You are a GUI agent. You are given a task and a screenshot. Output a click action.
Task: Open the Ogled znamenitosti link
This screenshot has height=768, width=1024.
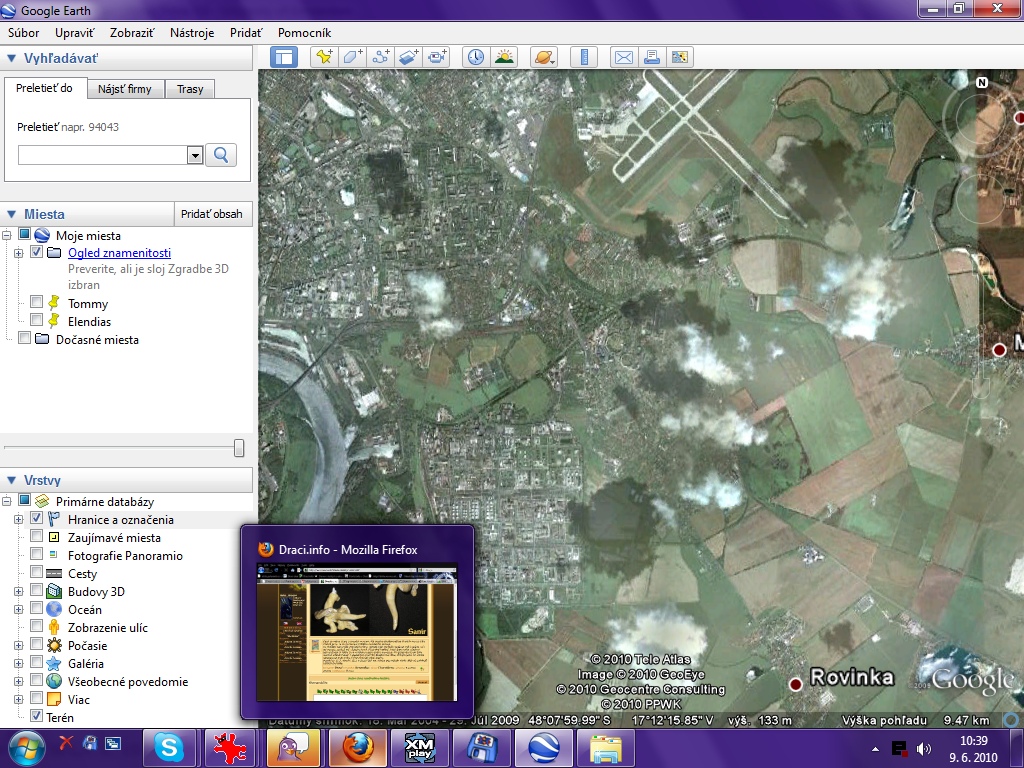click(120, 253)
